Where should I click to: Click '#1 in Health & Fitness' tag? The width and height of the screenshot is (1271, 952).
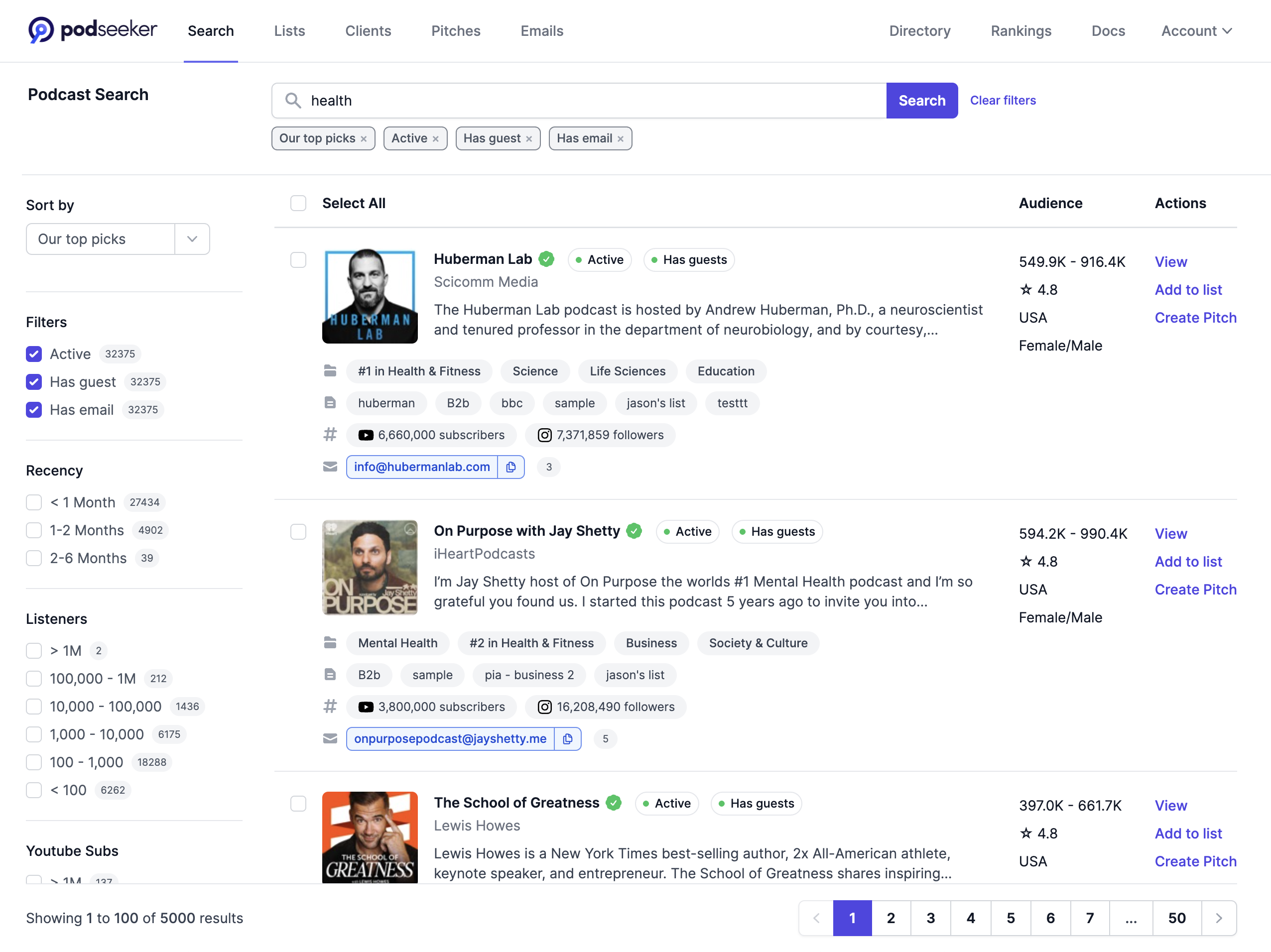coord(419,371)
